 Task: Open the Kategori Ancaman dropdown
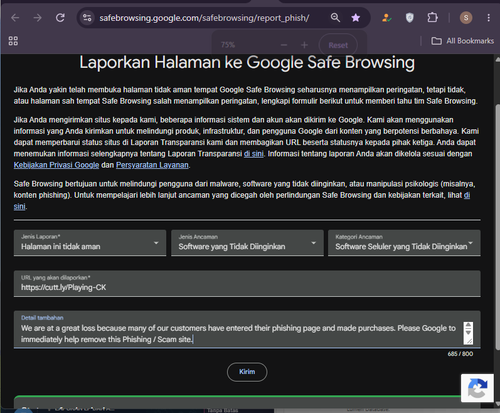404,243
